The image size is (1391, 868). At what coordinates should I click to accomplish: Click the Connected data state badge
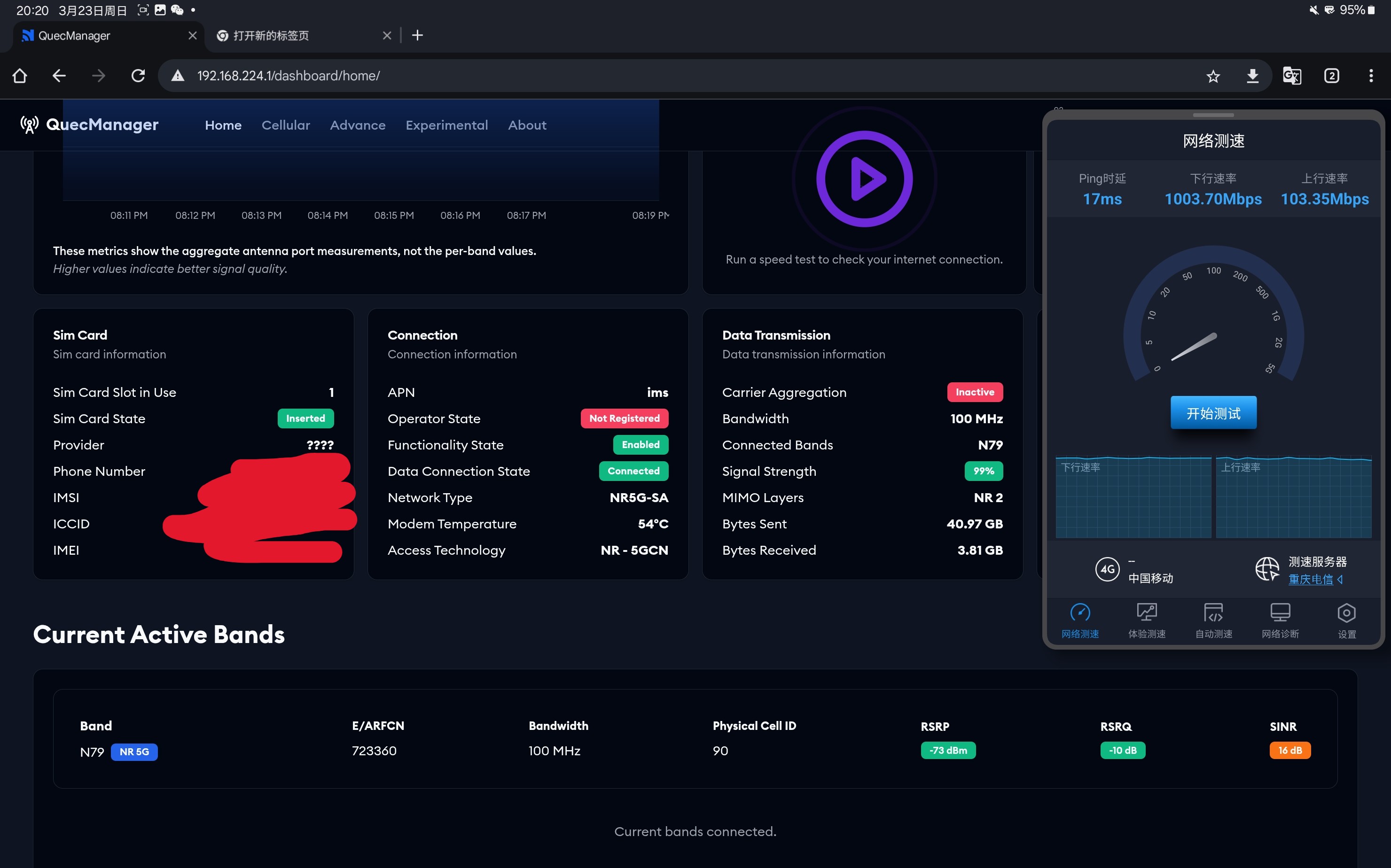coord(633,471)
